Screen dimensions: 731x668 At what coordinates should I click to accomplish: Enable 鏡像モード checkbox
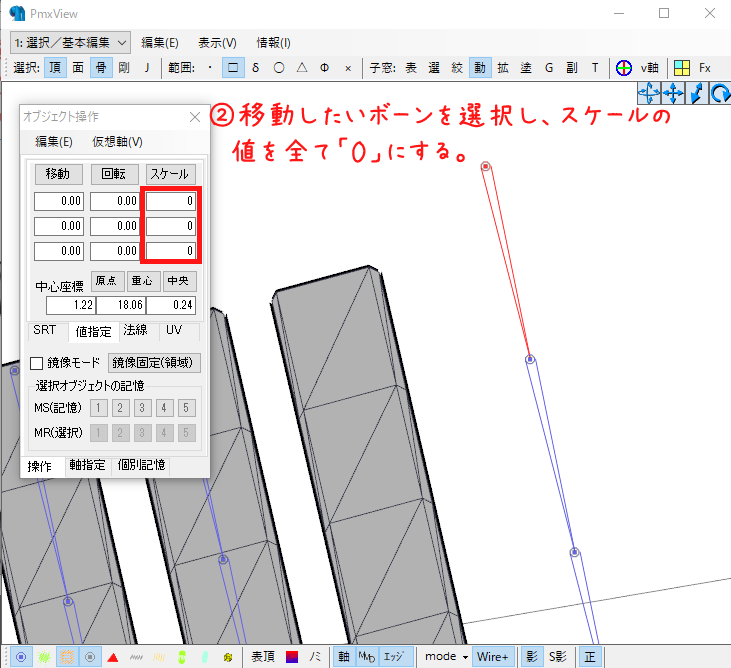(x=36, y=363)
